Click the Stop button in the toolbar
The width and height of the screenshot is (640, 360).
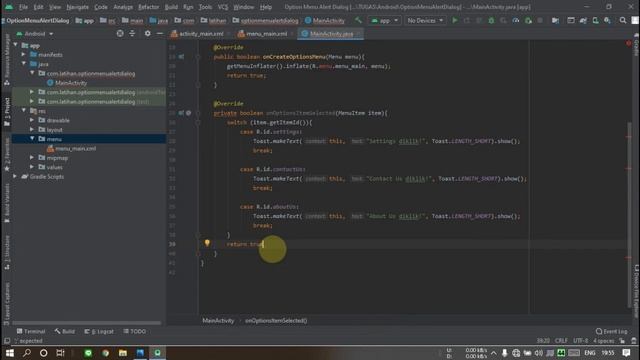coord(540,20)
